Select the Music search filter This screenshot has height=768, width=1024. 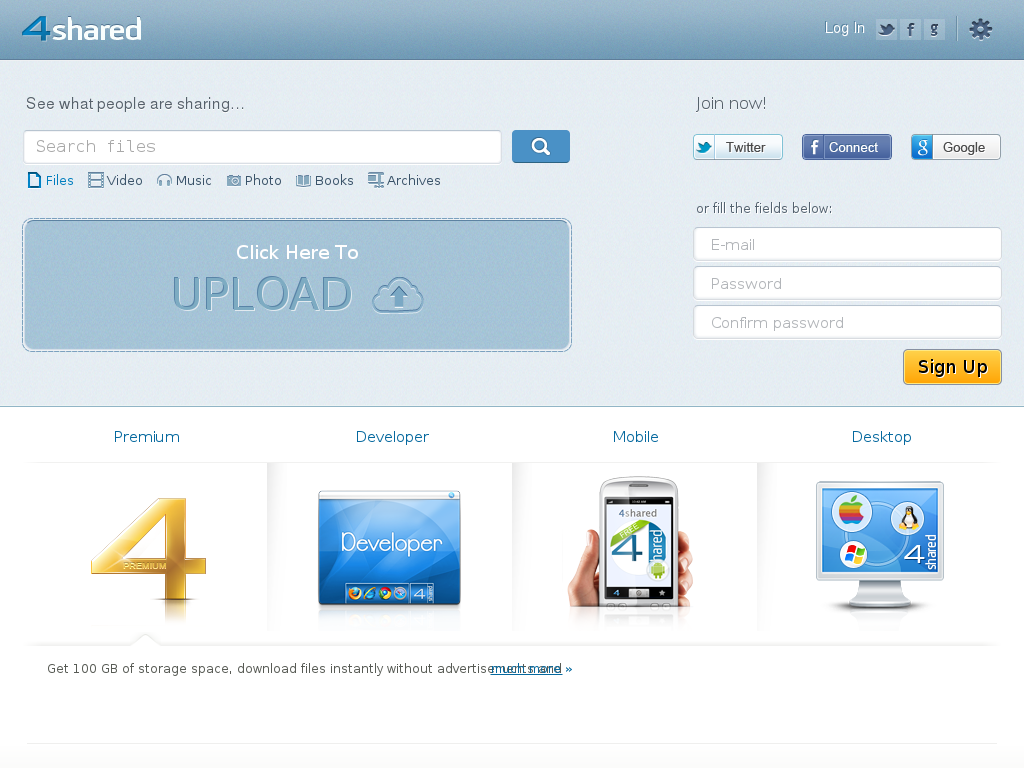click(184, 180)
